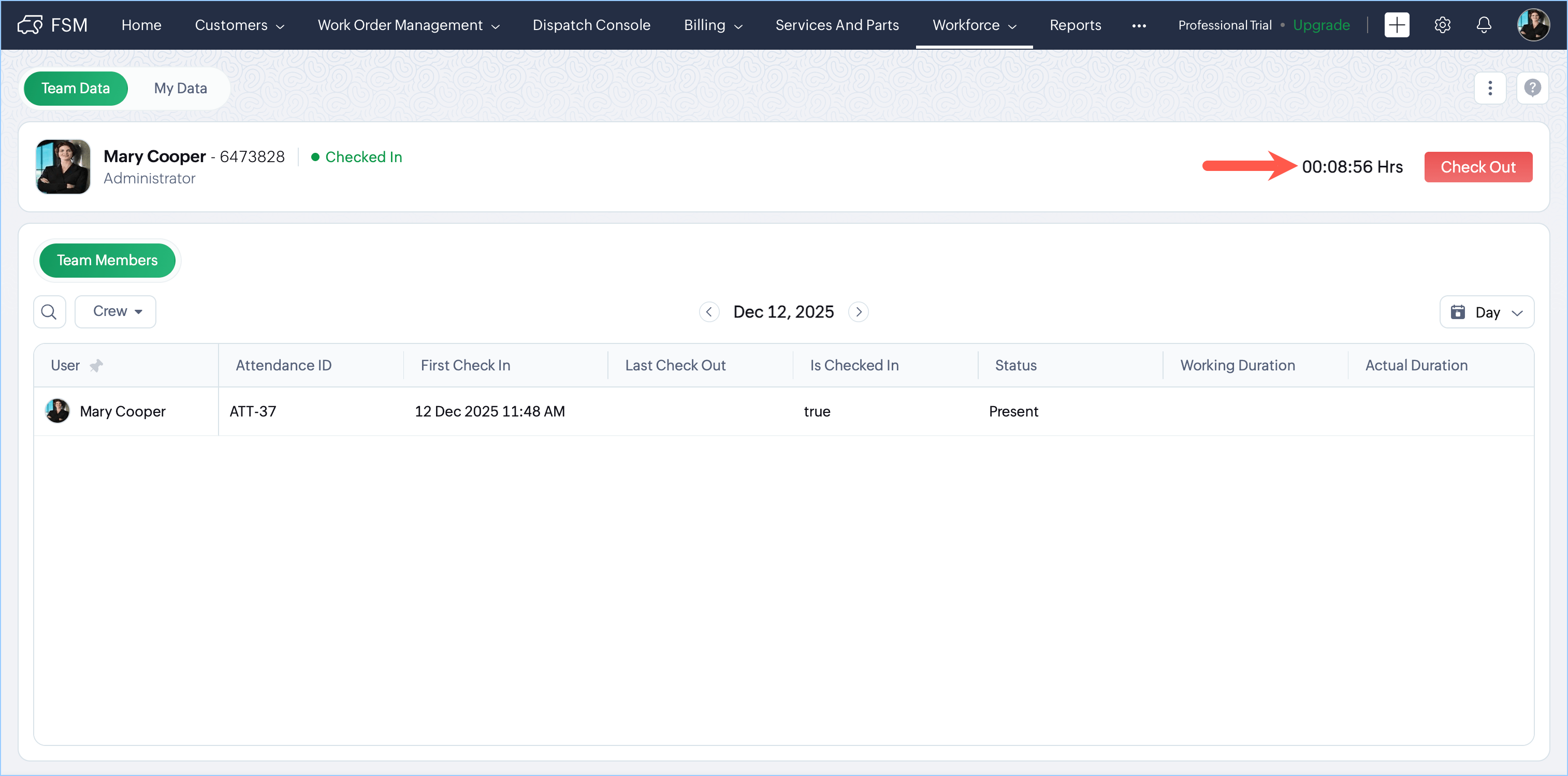Click the help question mark icon
This screenshot has width=1568, height=776.
tap(1532, 88)
